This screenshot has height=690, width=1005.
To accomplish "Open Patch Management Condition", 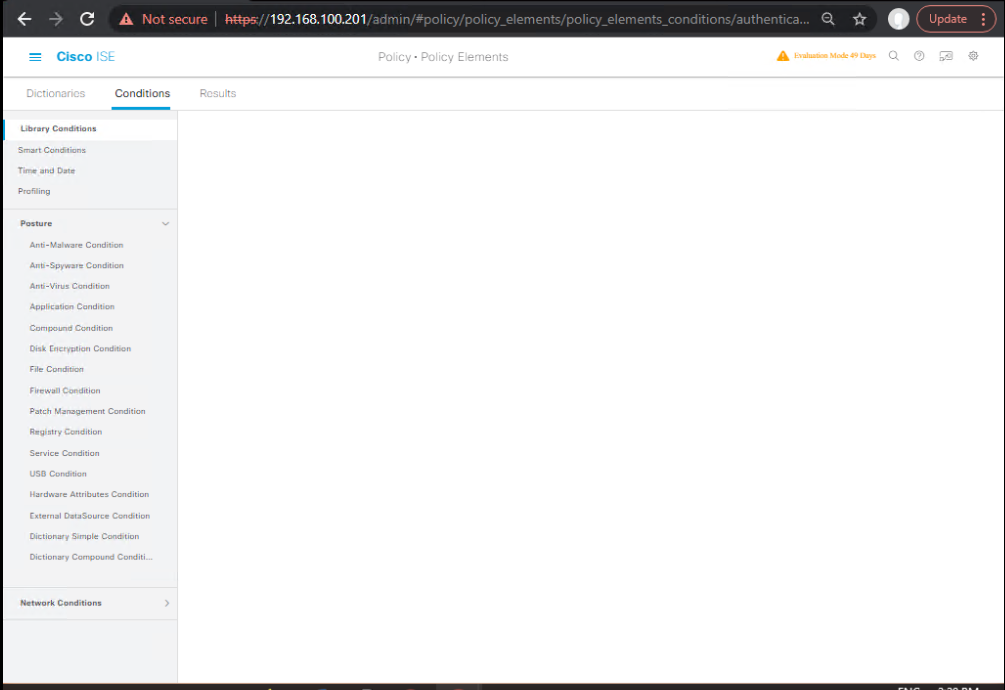I will point(87,411).
